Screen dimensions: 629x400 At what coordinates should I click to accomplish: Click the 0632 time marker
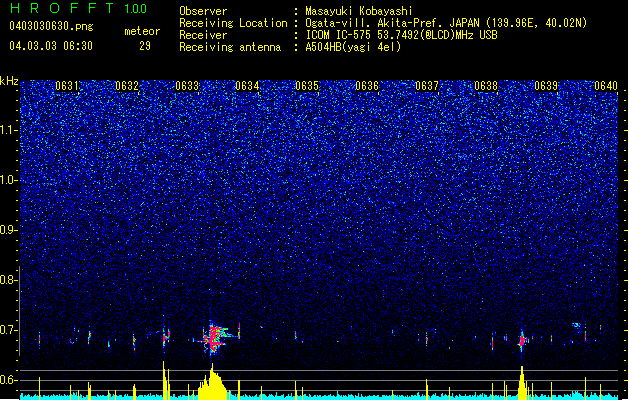point(127,86)
